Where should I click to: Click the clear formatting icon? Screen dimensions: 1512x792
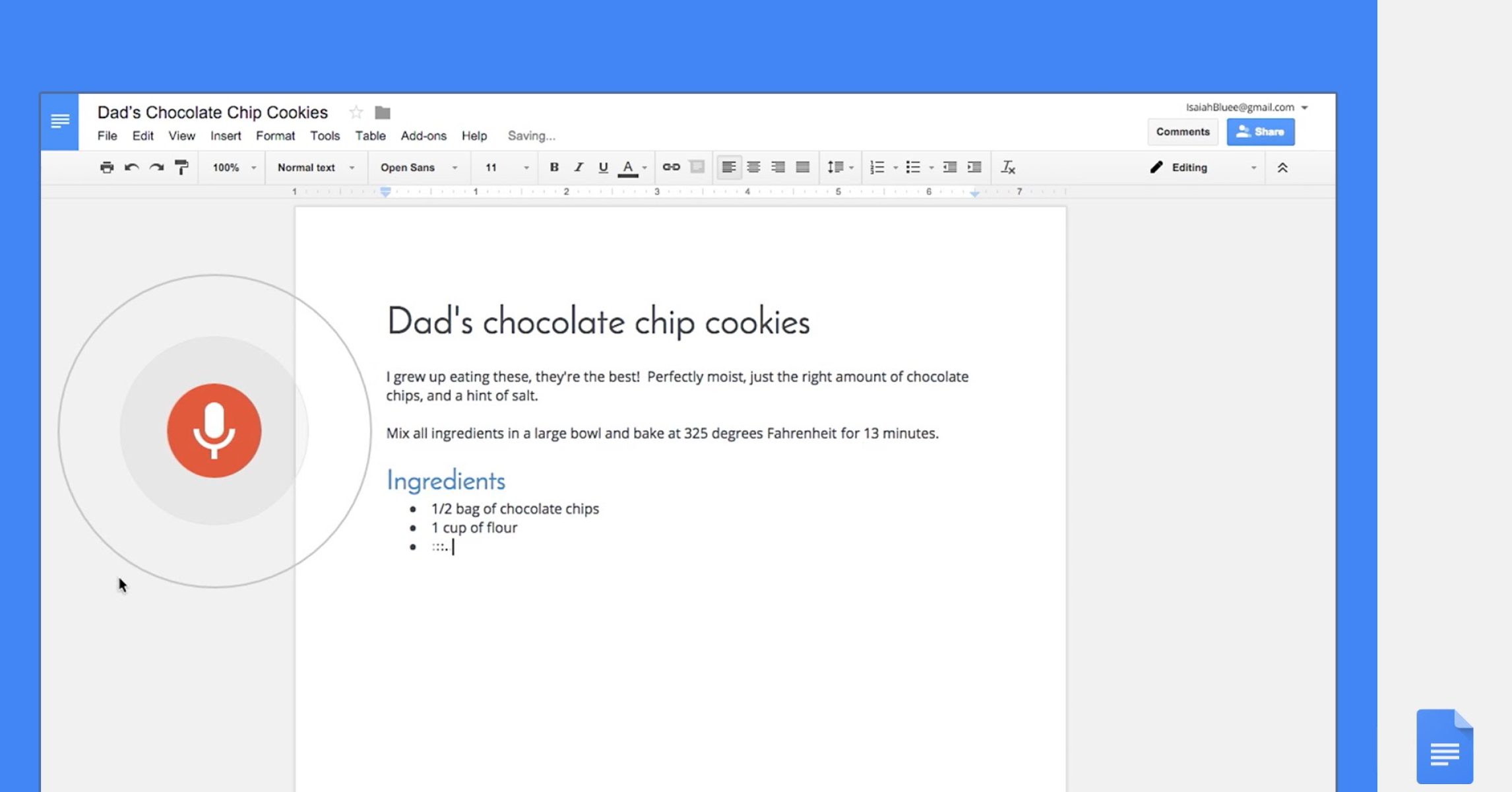(x=1007, y=168)
